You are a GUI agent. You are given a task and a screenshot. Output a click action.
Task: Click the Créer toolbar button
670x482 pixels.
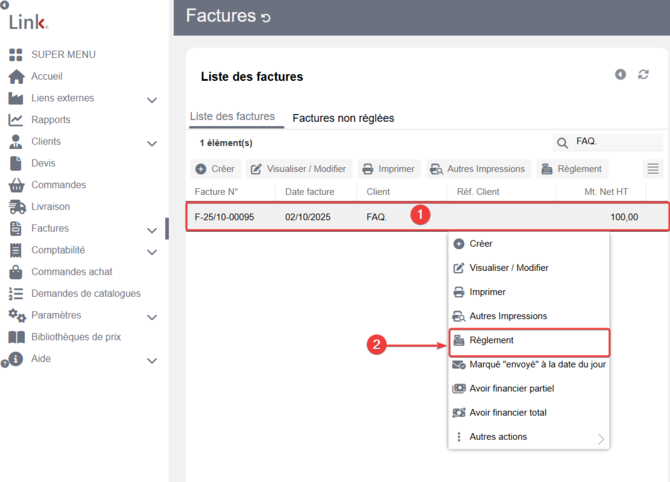point(215,169)
